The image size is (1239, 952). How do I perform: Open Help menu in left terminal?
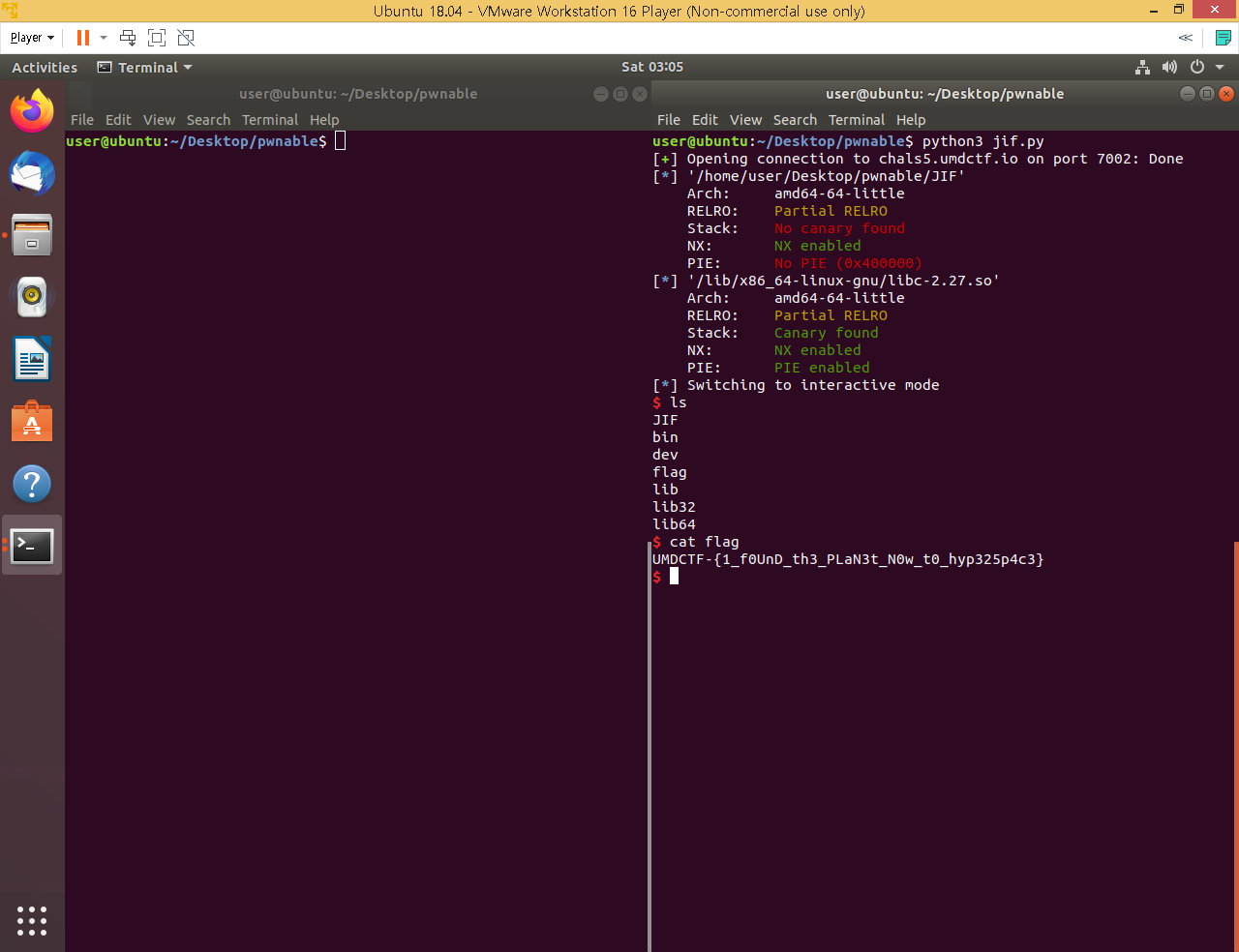coord(324,120)
